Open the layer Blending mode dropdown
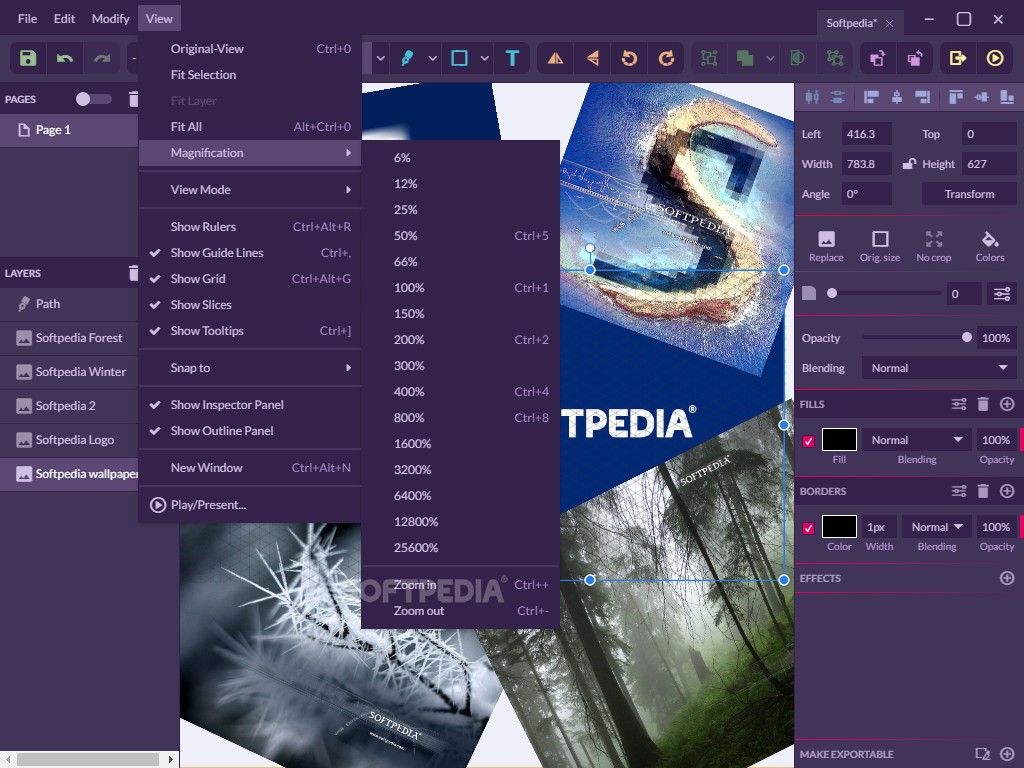 (x=939, y=368)
